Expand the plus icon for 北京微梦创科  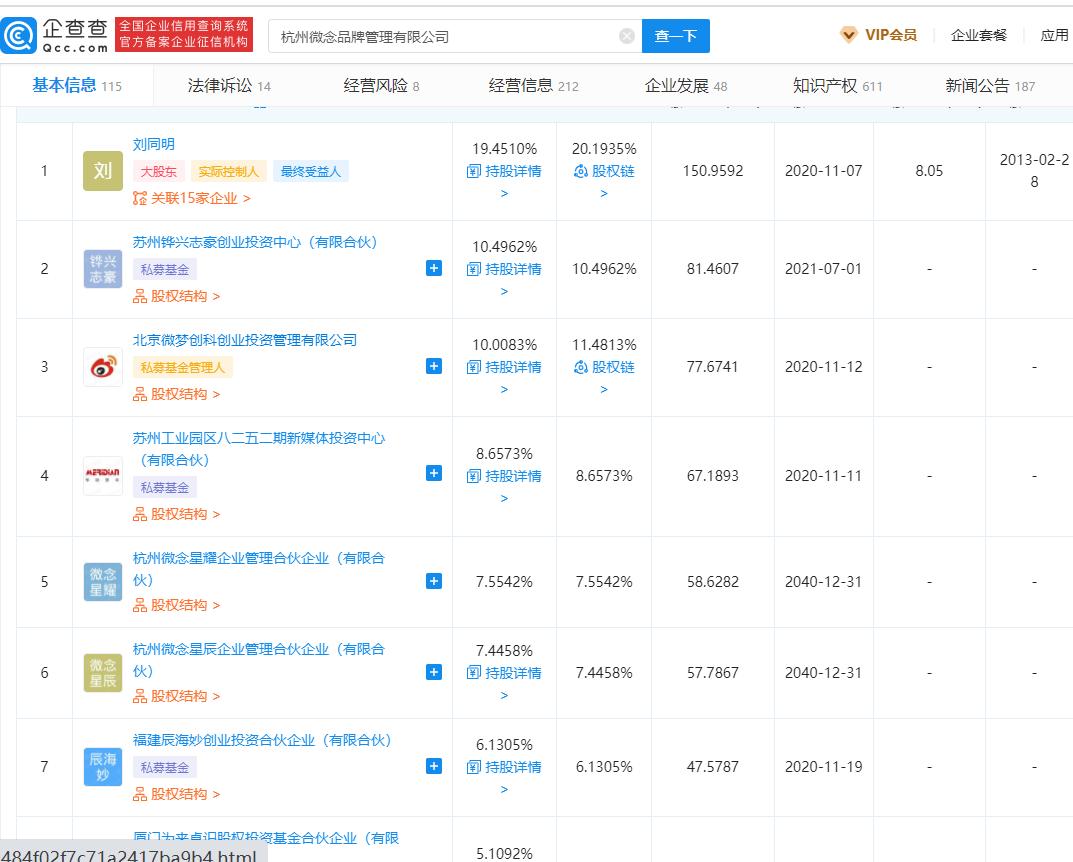(434, 366)
